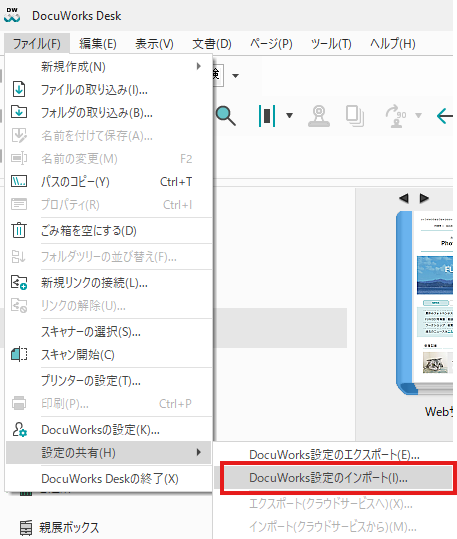This screenshot has height=539, width=457.
Task: Go to next page with right triangle
Action: 424,198
